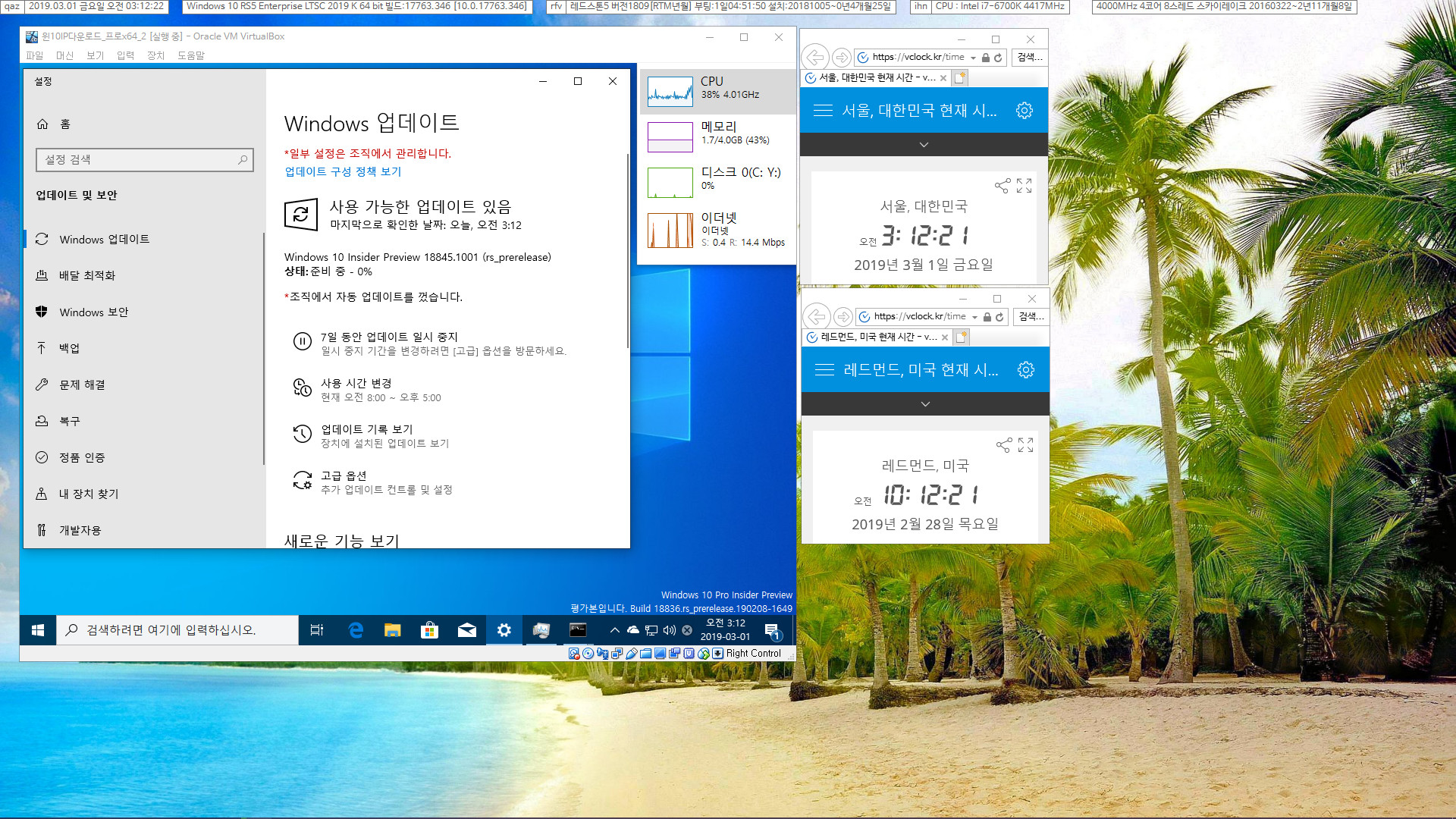This screenshot has width=1456, height=819.
Task: Click the 설정 검색 search field
Action: tap(144, 159)
